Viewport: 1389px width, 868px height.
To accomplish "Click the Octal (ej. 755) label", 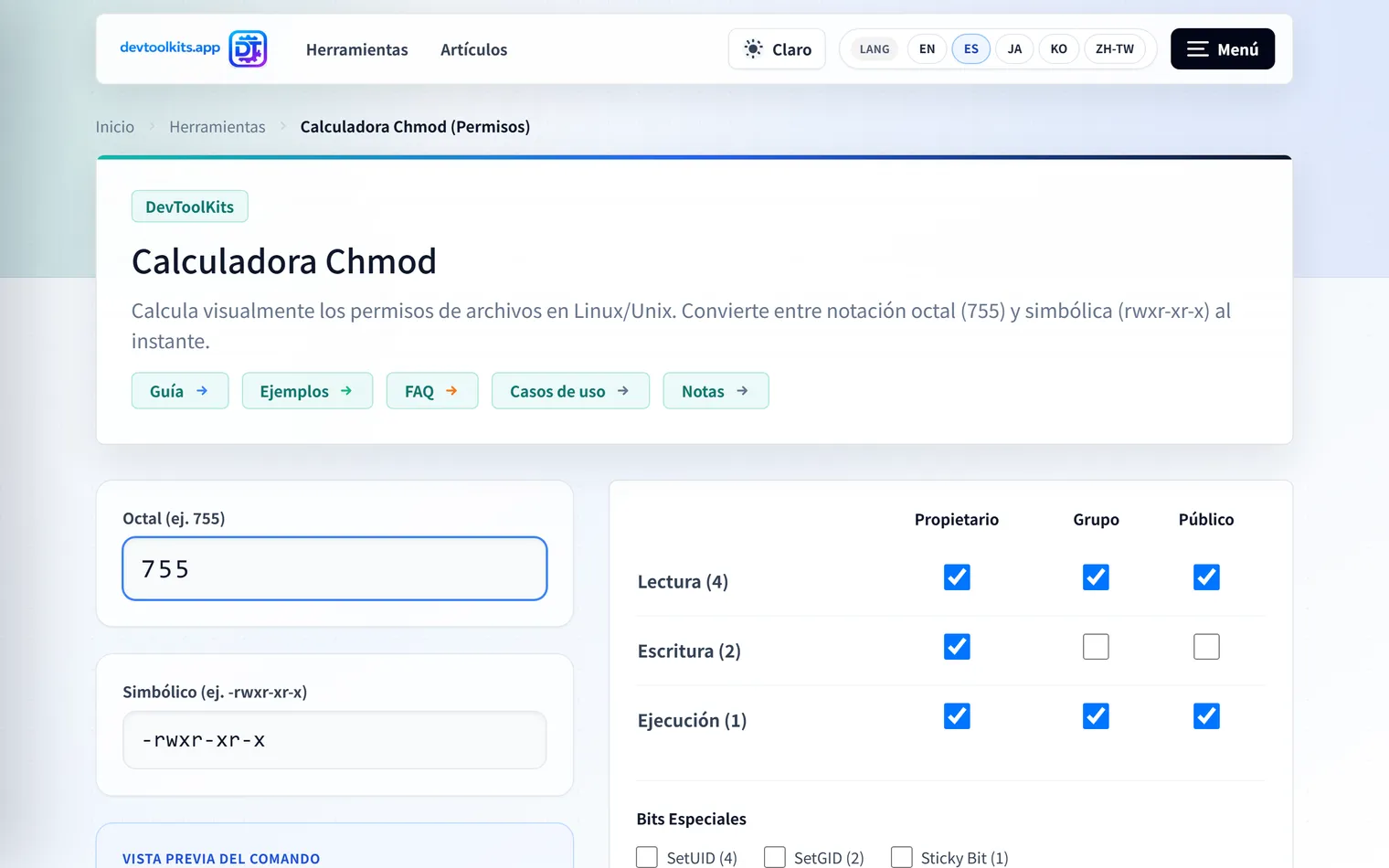I will tap(174, 518).
